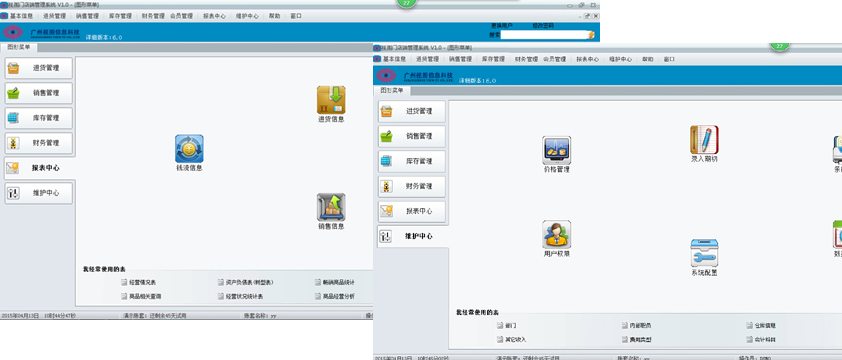Open 内部职员 shortcut in right window
This screenshot has width=842, height=360.
coord(637,326)
